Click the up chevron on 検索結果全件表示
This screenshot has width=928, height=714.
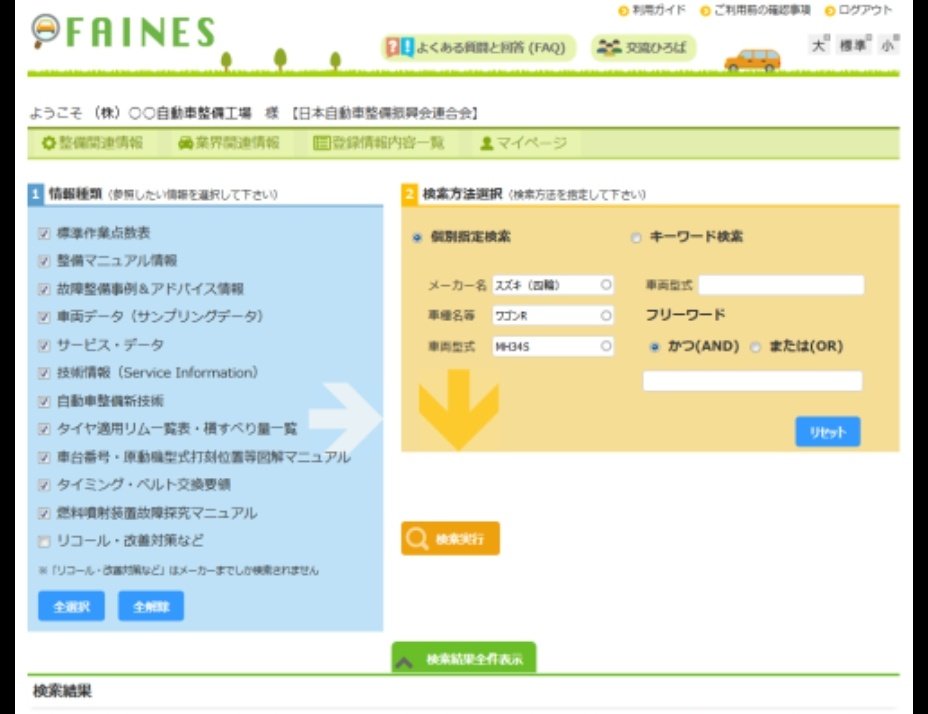coord(404,662)
